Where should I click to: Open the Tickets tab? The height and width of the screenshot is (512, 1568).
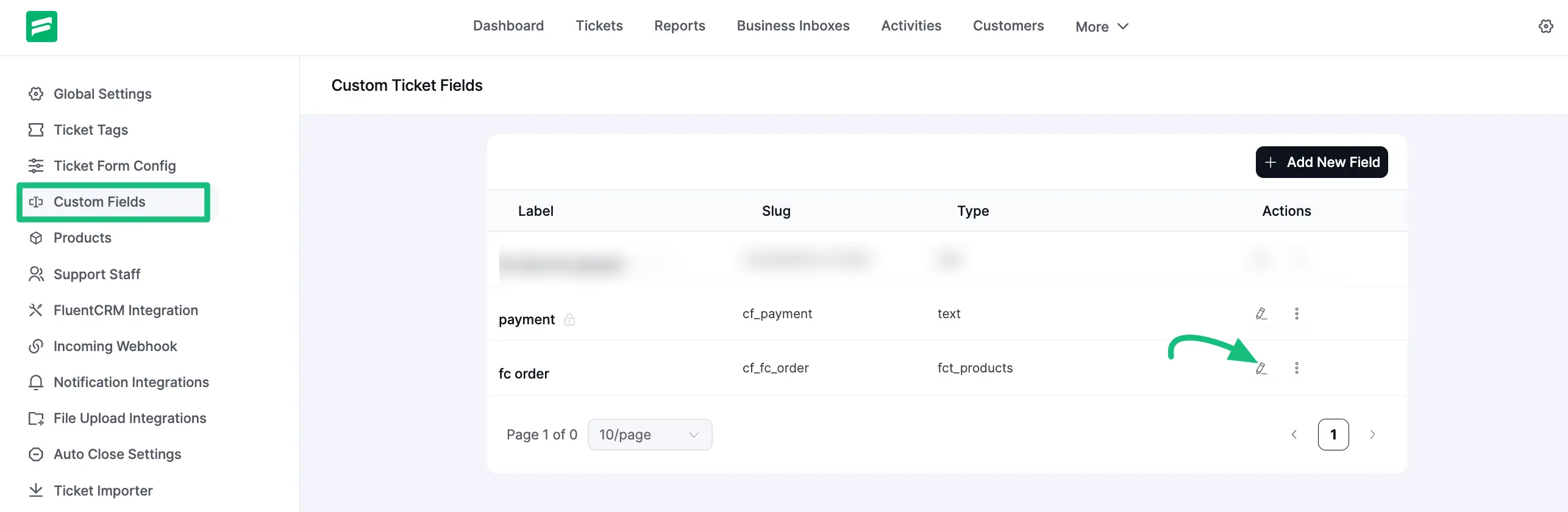[599, 26]
